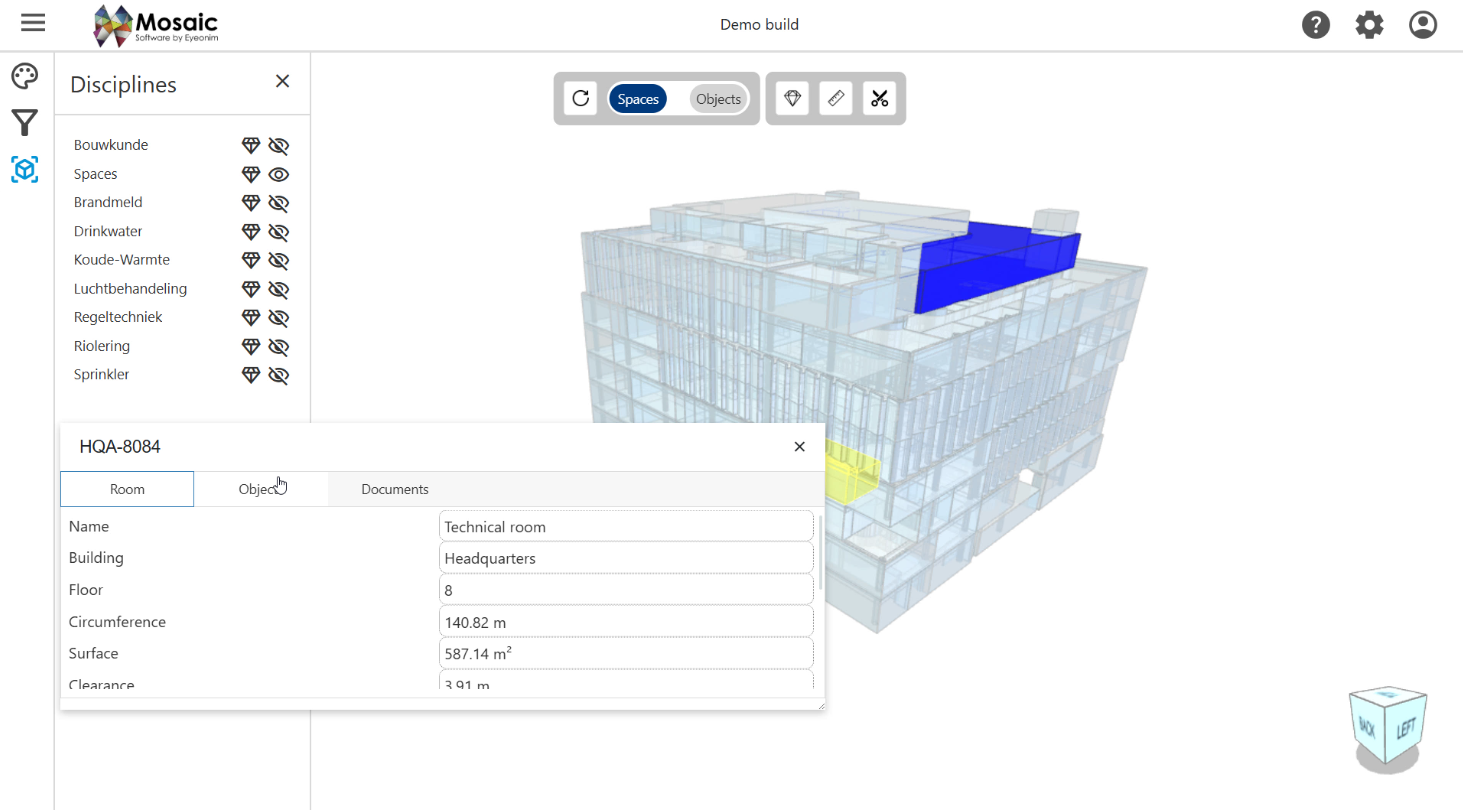
Task: Click the Name field value Technical room
Action: tap(626, 526)
